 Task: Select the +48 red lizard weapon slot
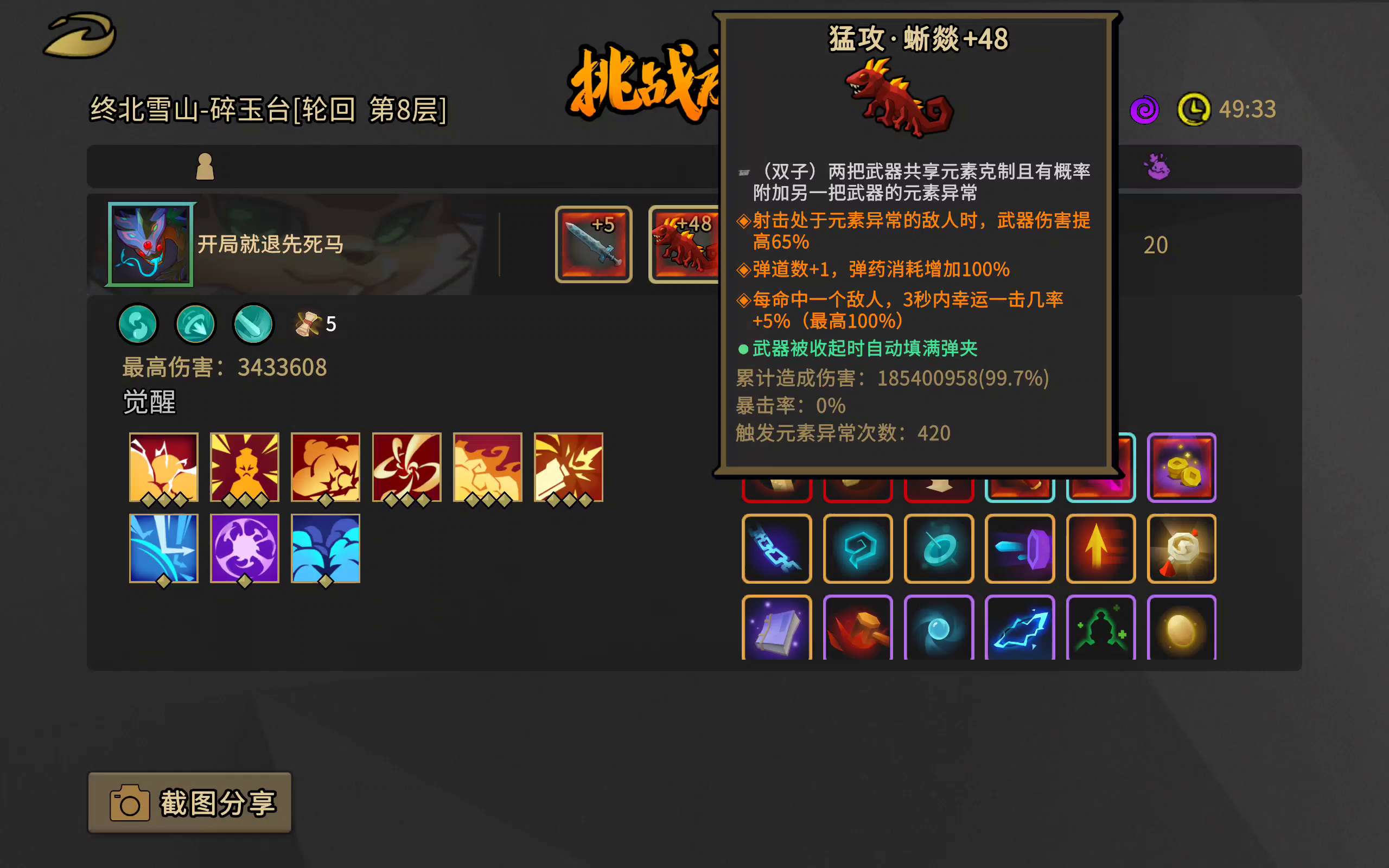(684, 245)
